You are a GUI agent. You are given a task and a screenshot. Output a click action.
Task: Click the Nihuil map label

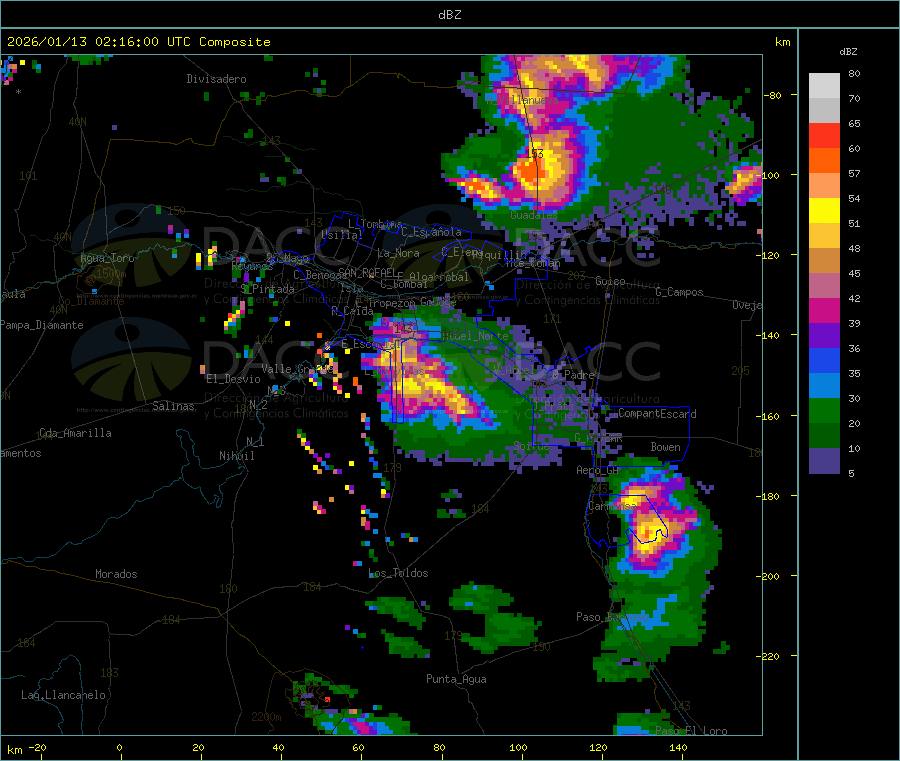pyautogui.click(x=236, y=456)
